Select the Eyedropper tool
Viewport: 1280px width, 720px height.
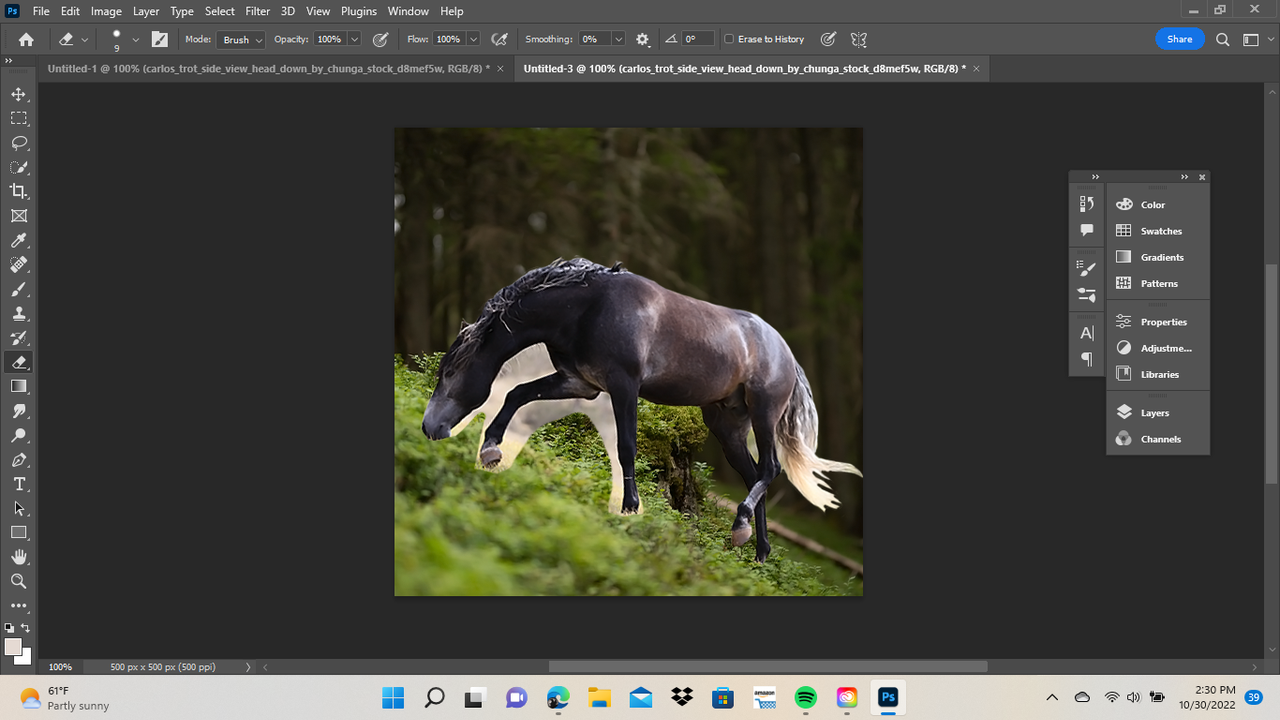pos(19,240)
